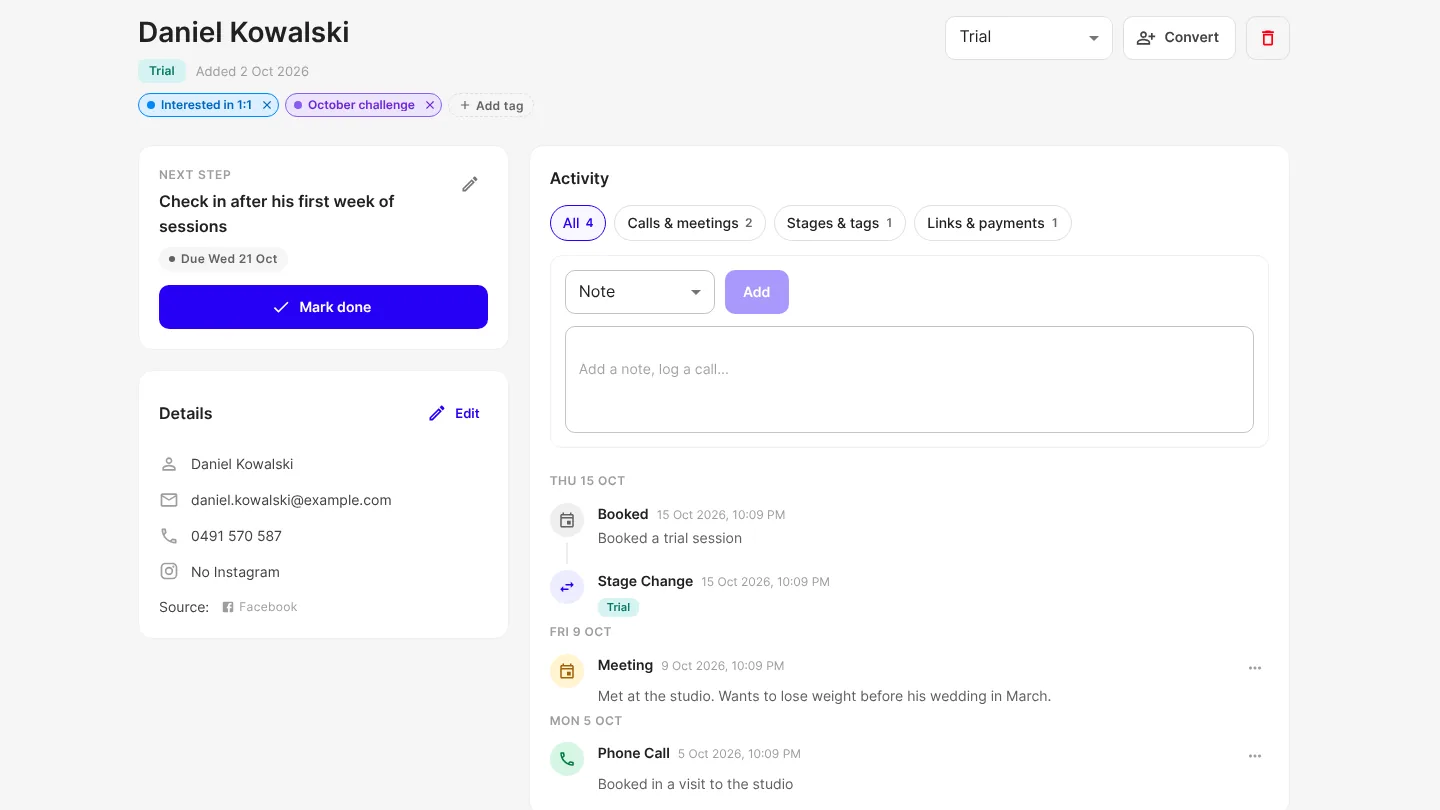1440x810 pixels.
Task: Click phone number 0491 570 587
Action: click(x=236, y=536)
